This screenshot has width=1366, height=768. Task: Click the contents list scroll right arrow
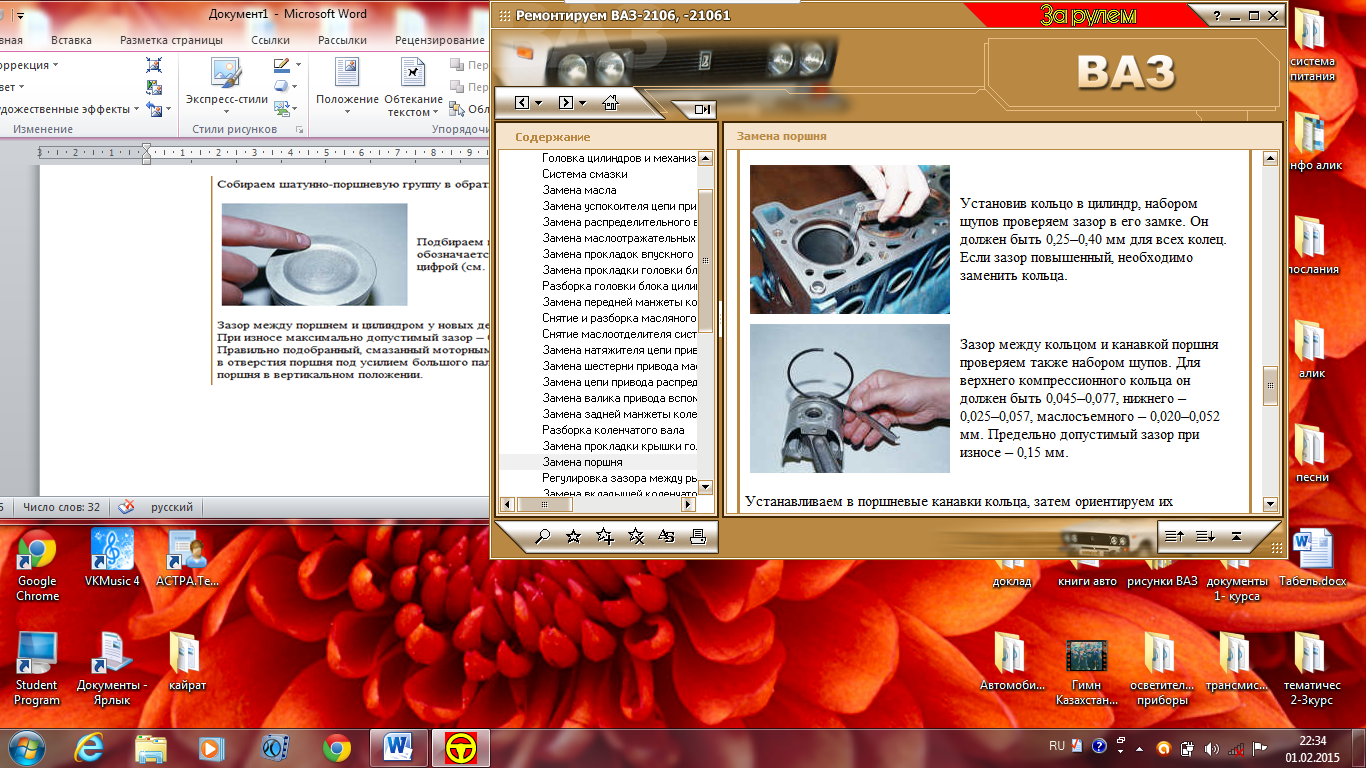(x=690, y=504)
